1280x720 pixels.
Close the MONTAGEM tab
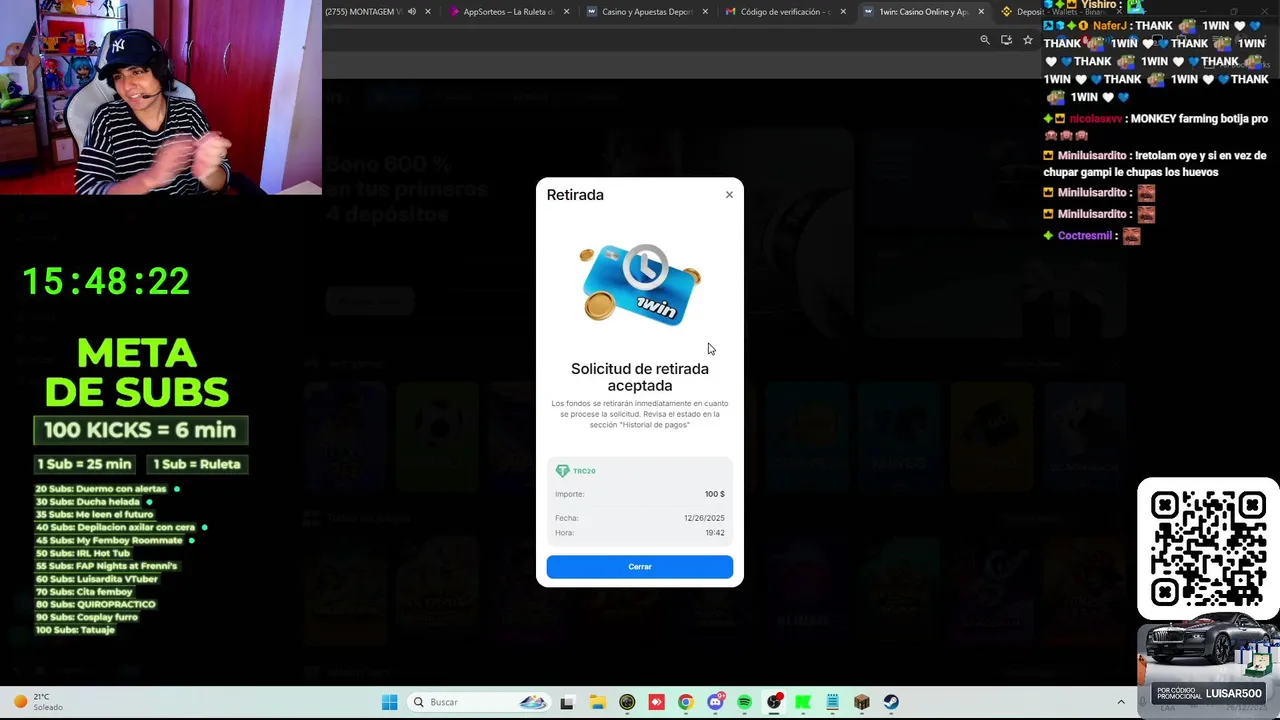428,12
